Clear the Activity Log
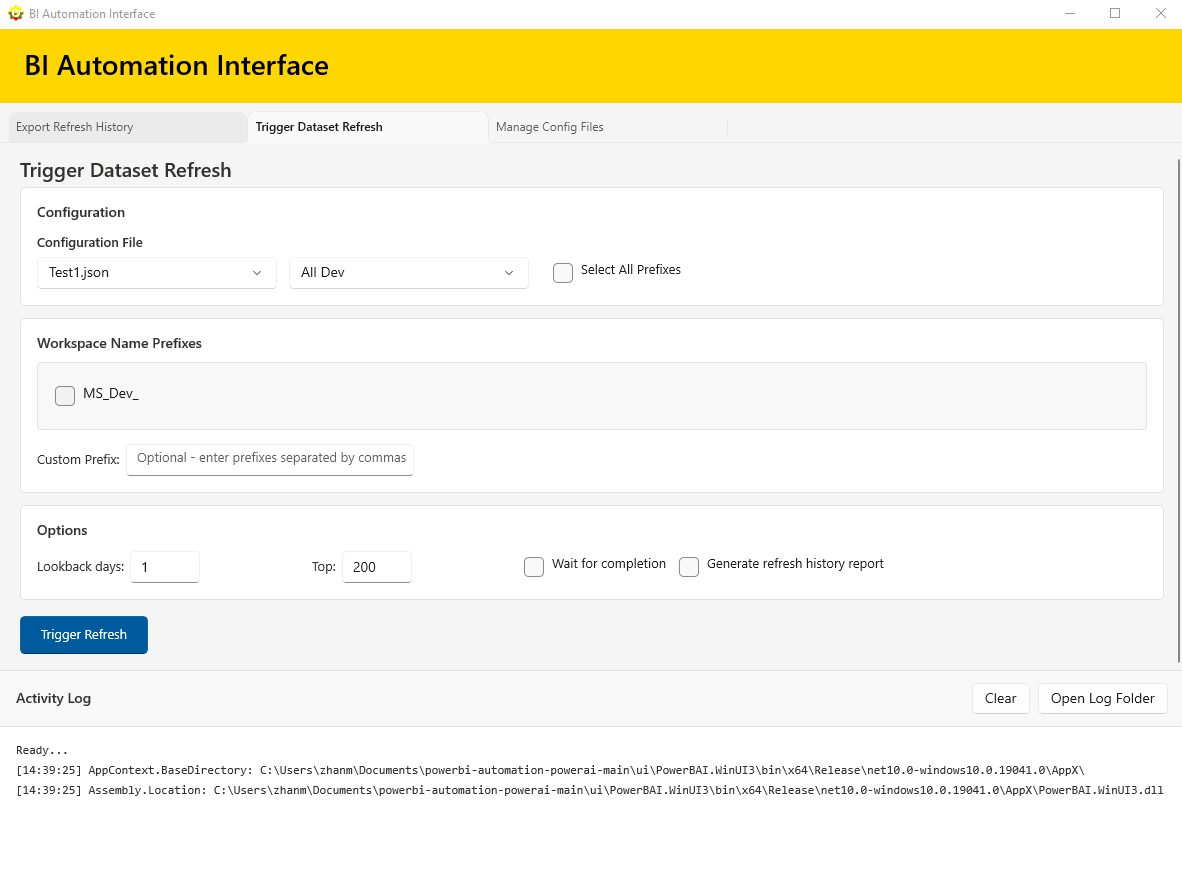Viewport: 1182px width, 889px height. point(1000,698)
